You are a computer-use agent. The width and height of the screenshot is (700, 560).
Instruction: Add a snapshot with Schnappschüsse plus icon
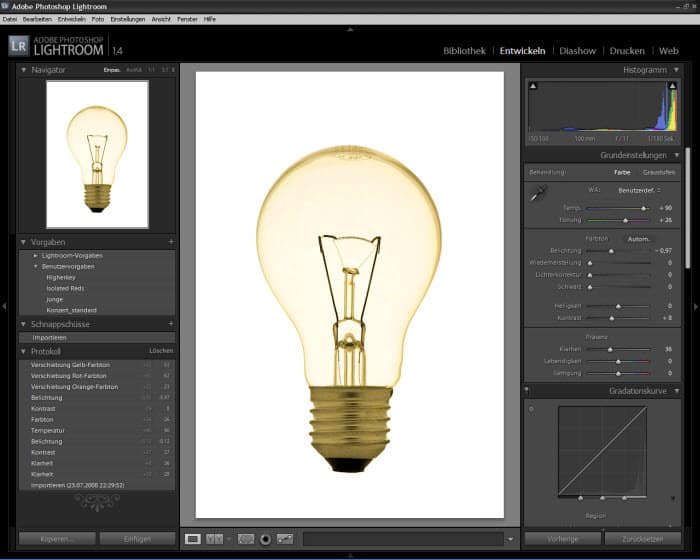171,324
